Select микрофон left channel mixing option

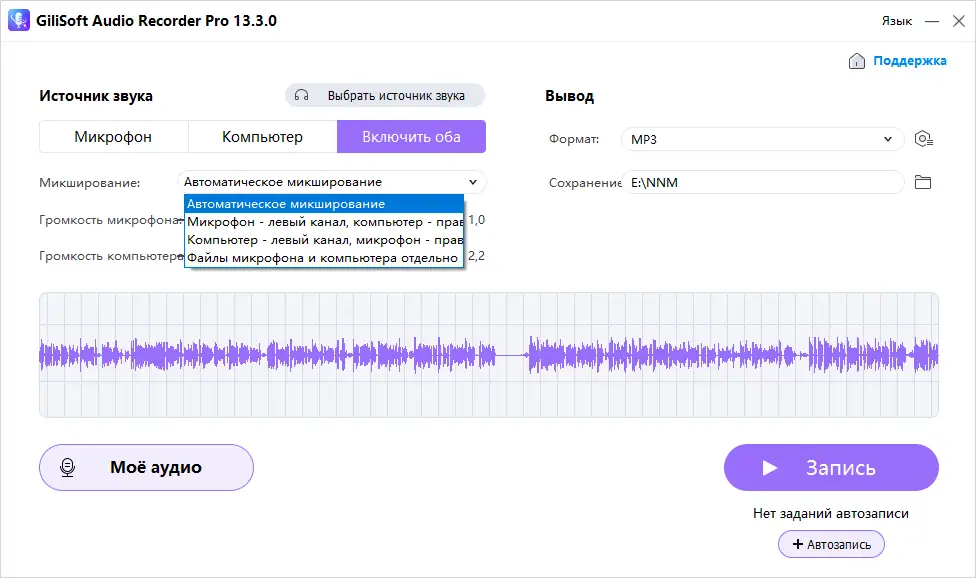click(x=322, y=221)
